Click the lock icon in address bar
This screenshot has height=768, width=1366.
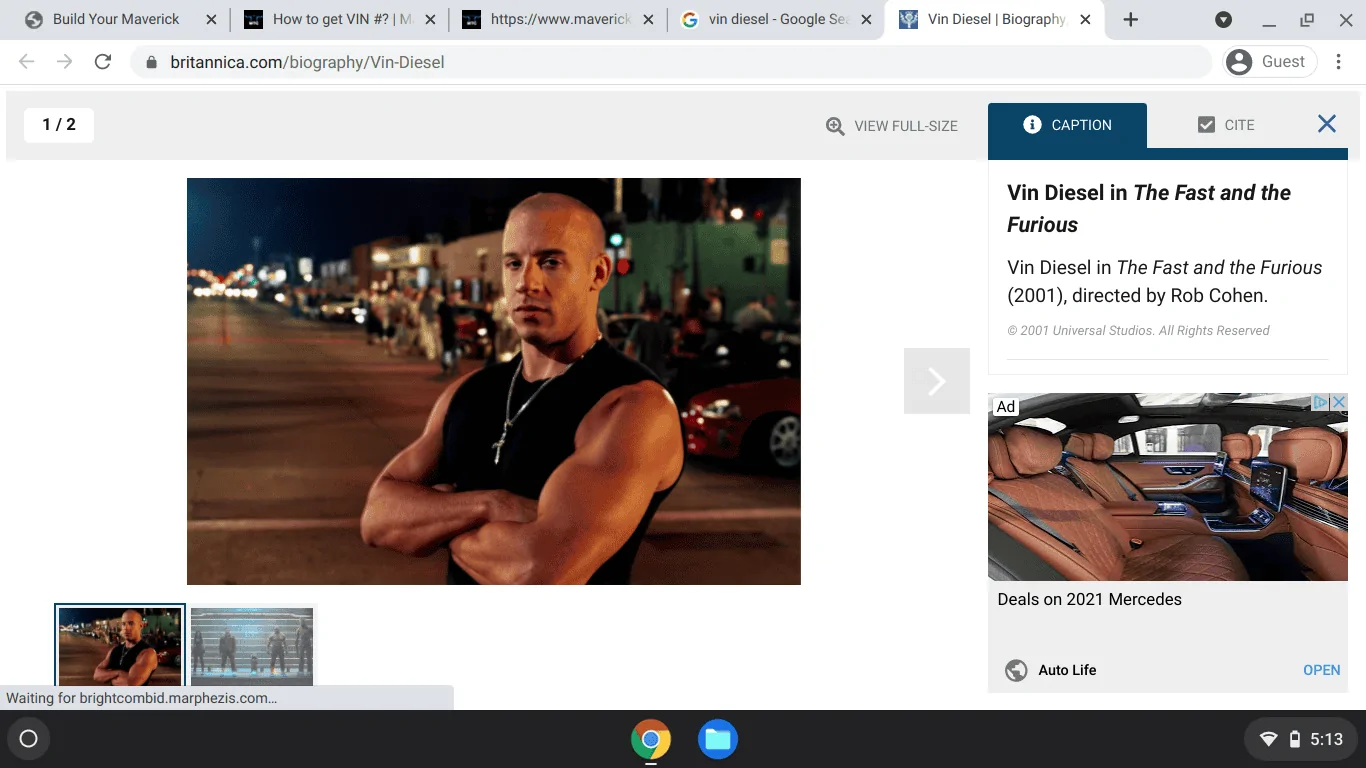pos(152,62)
